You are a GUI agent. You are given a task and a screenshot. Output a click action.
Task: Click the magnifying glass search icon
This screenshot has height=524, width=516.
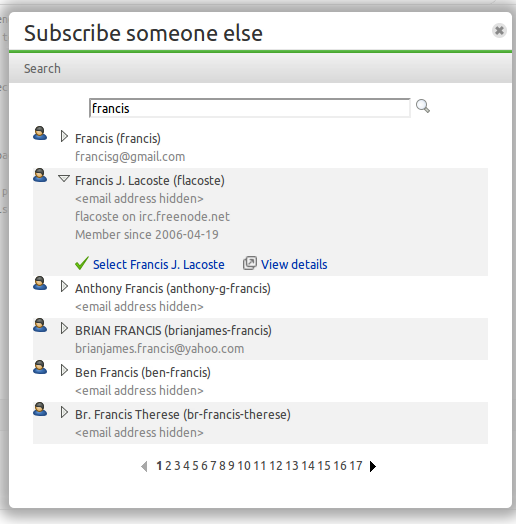pyautogui.click(x=423, y=107)
